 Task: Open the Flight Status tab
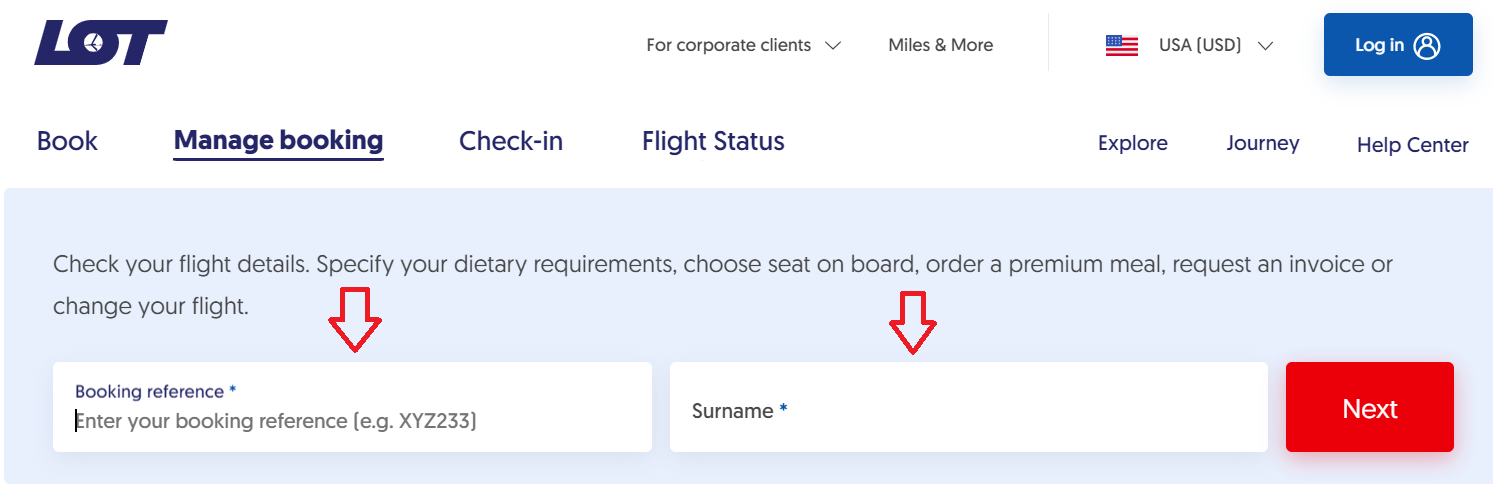tap(713, 141)
